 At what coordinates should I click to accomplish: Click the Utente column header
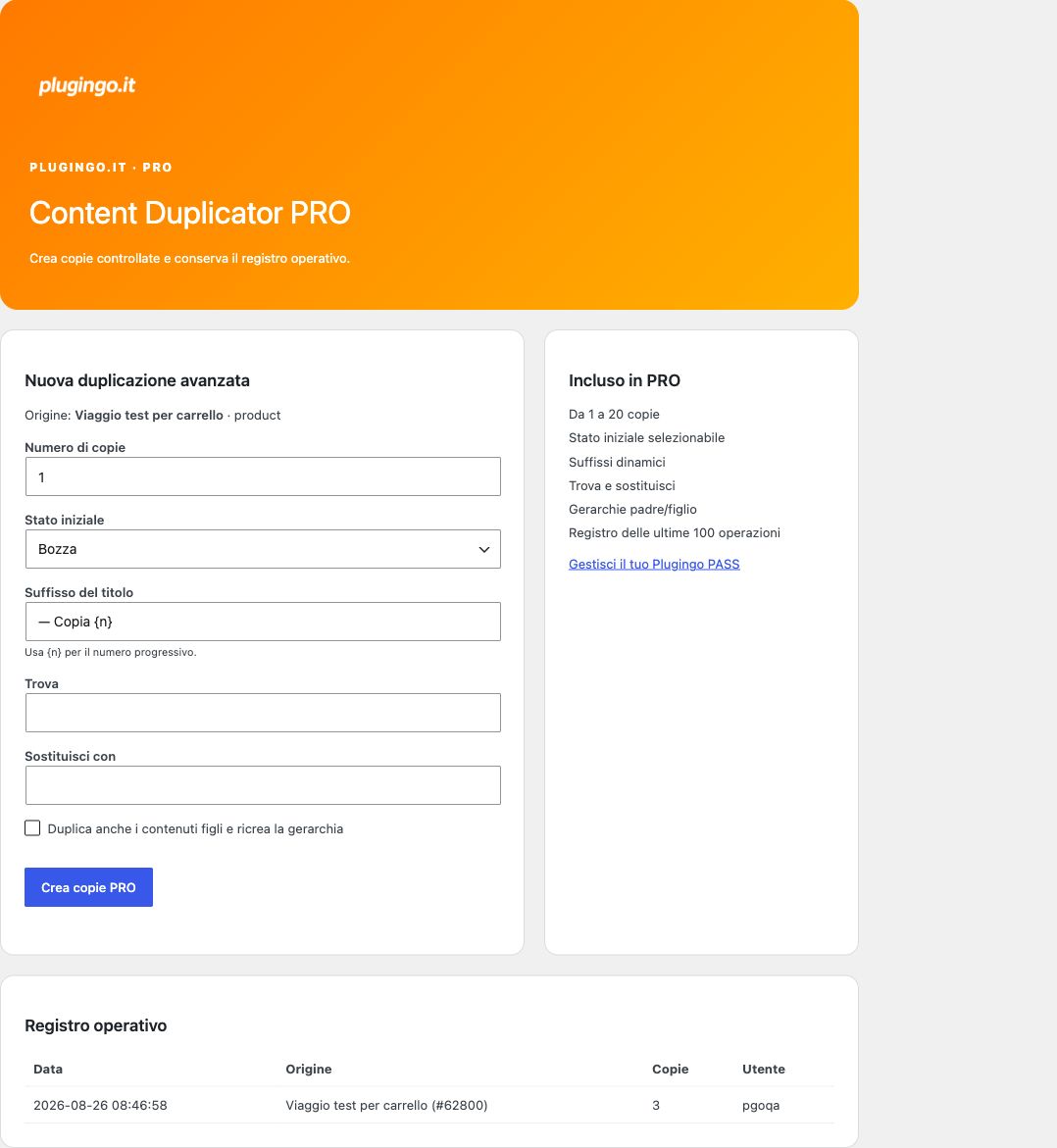pyautogui.click(x=763, y=1069)
